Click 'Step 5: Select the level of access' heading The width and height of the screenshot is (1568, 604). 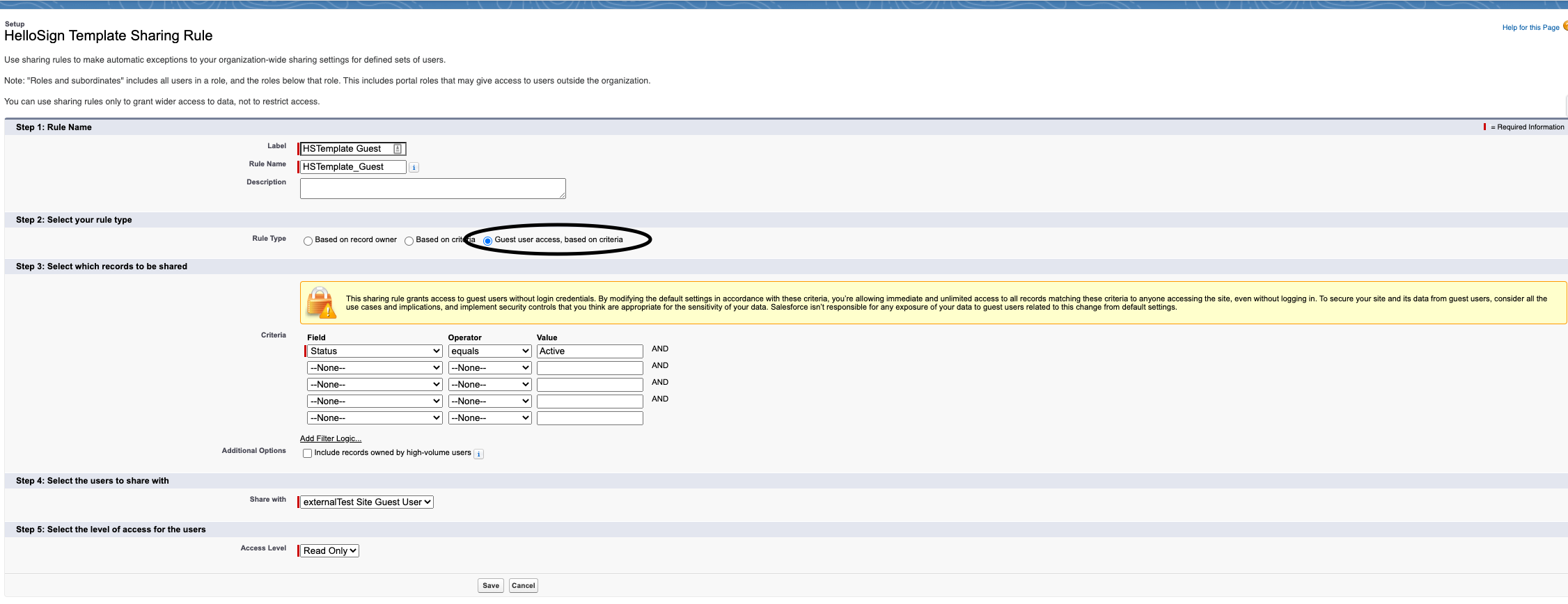(111, 530)
